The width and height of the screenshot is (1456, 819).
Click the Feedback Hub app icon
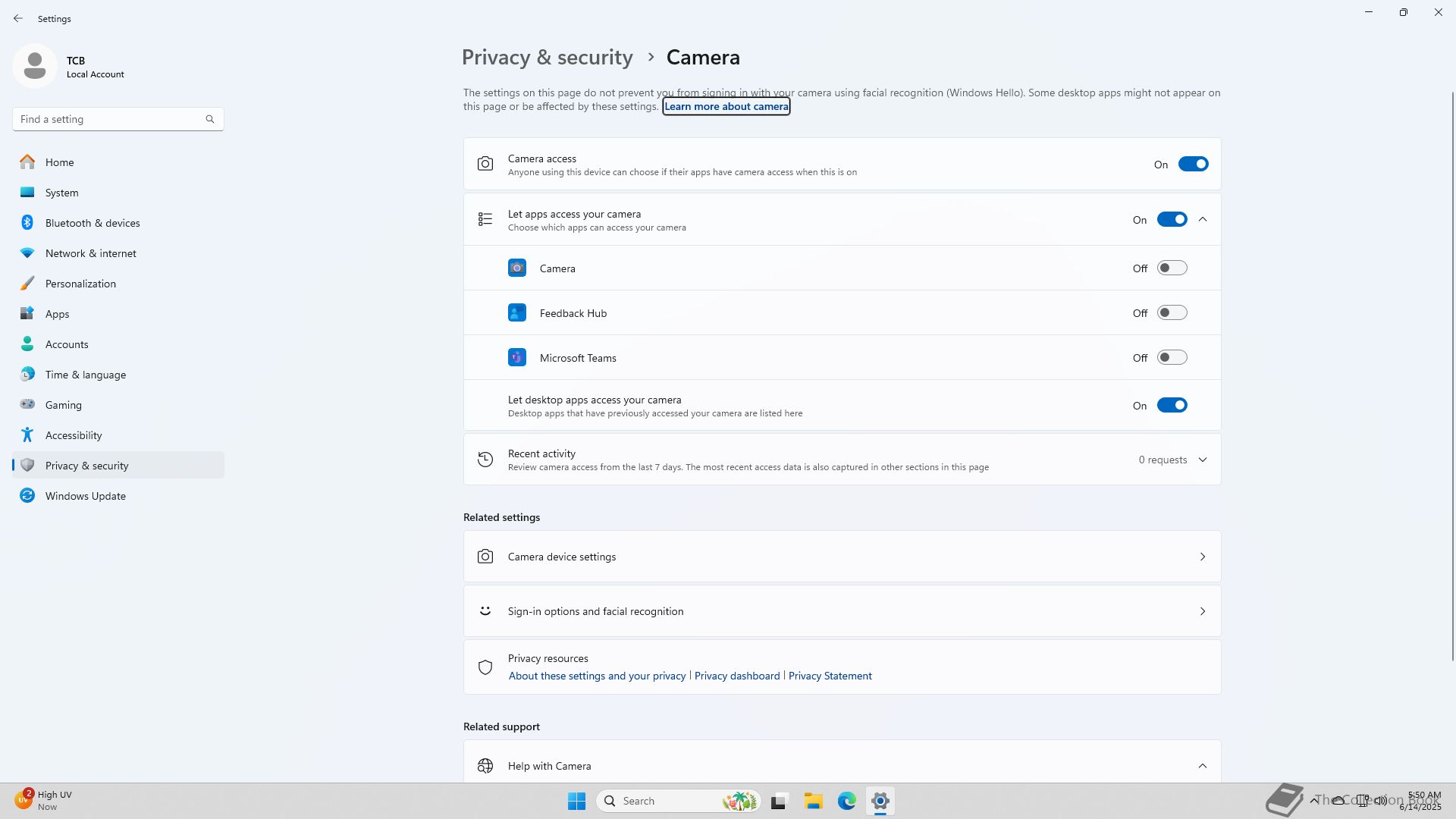517,312
